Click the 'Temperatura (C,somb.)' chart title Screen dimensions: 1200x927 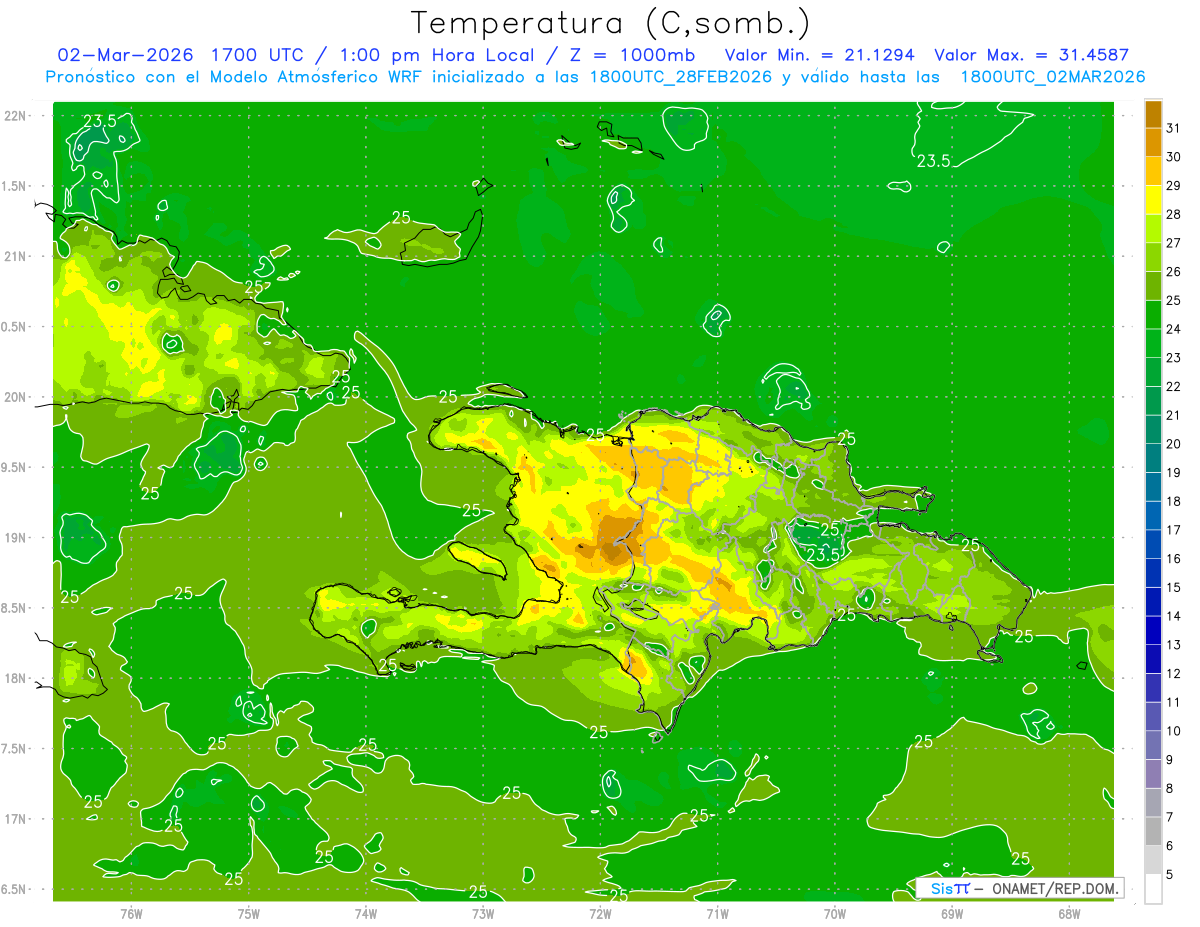pyautogui.click(x=611, y=23)
